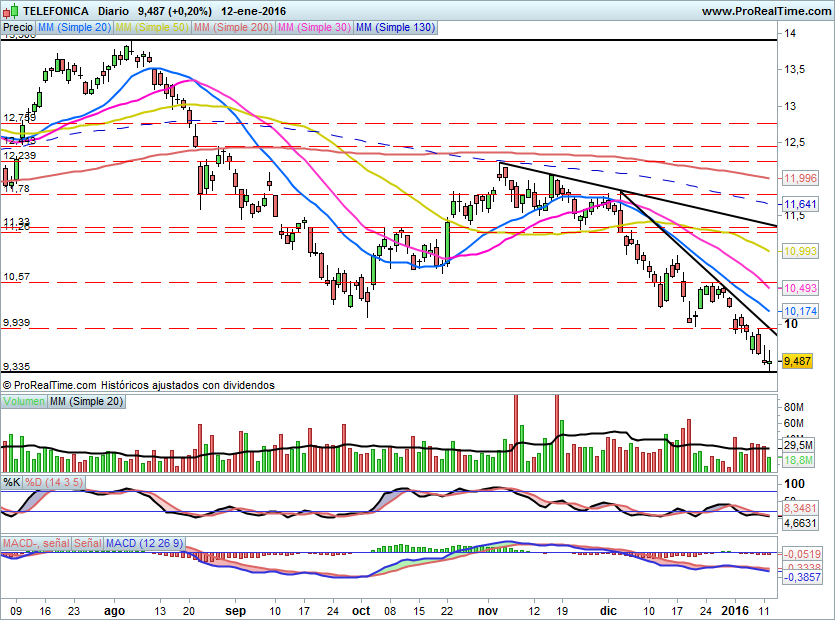The height and width of the screenshot is (620, 835).
Task: Click the volume MM (Simple 20) label
Action: 86,401
